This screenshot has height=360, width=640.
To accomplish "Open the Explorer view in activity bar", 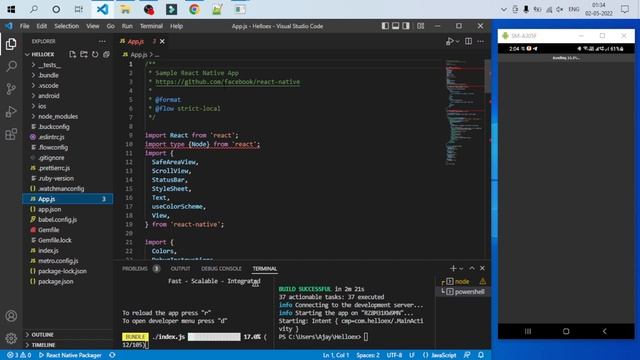I will (x=11, y=44).
